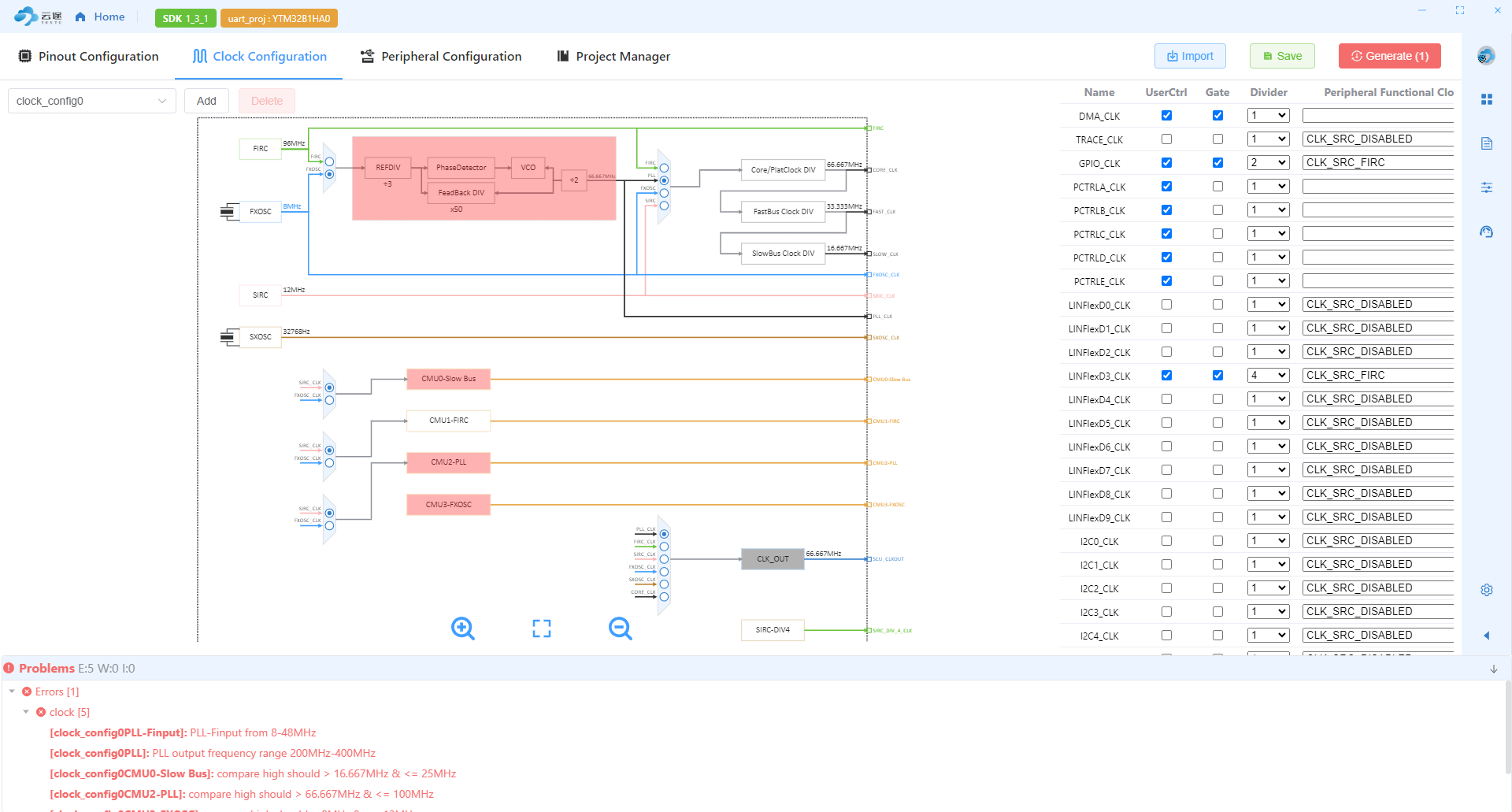Zoom in on the clock diagram

(x=463, y=628)
